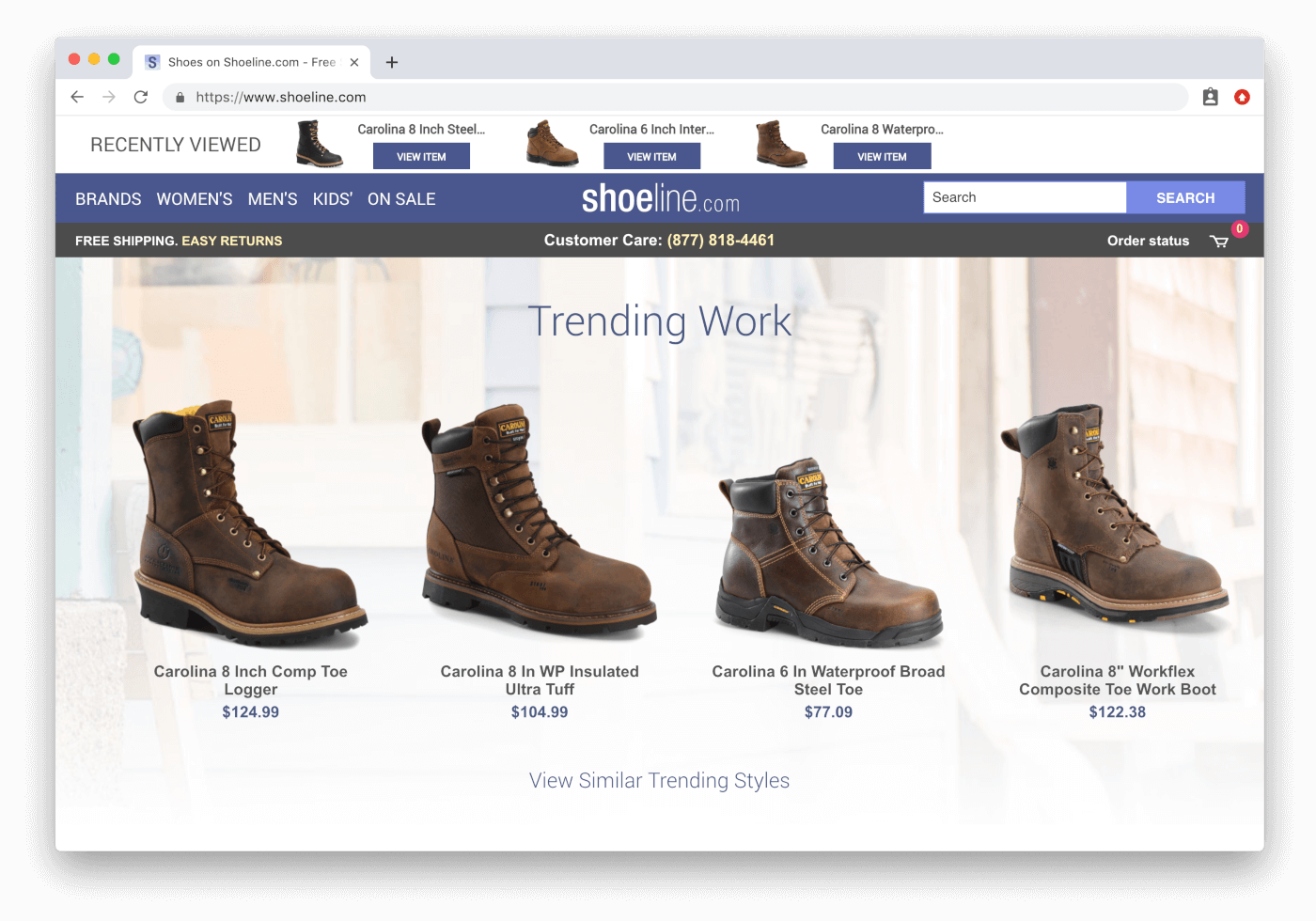Click the cart item count badge
The height and width of the screenshot is (921, 1316).
(x=1240, y=229)
